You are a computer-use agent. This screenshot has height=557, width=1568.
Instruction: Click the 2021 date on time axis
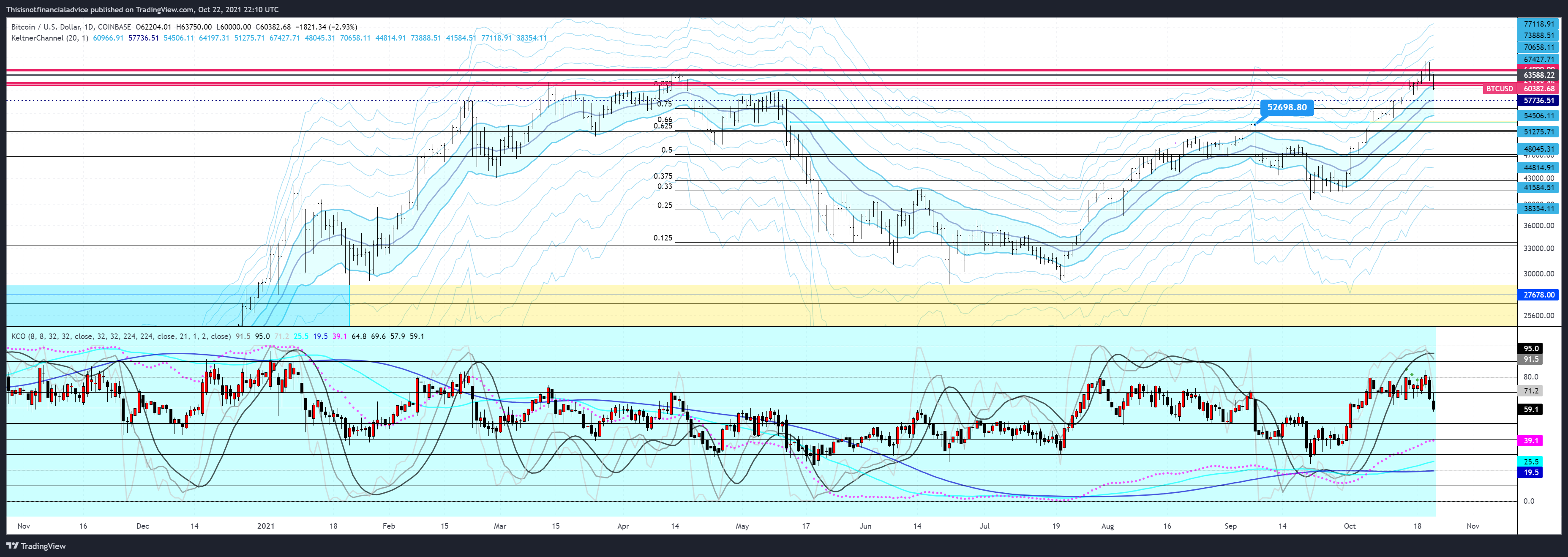(x=266, y=526)
